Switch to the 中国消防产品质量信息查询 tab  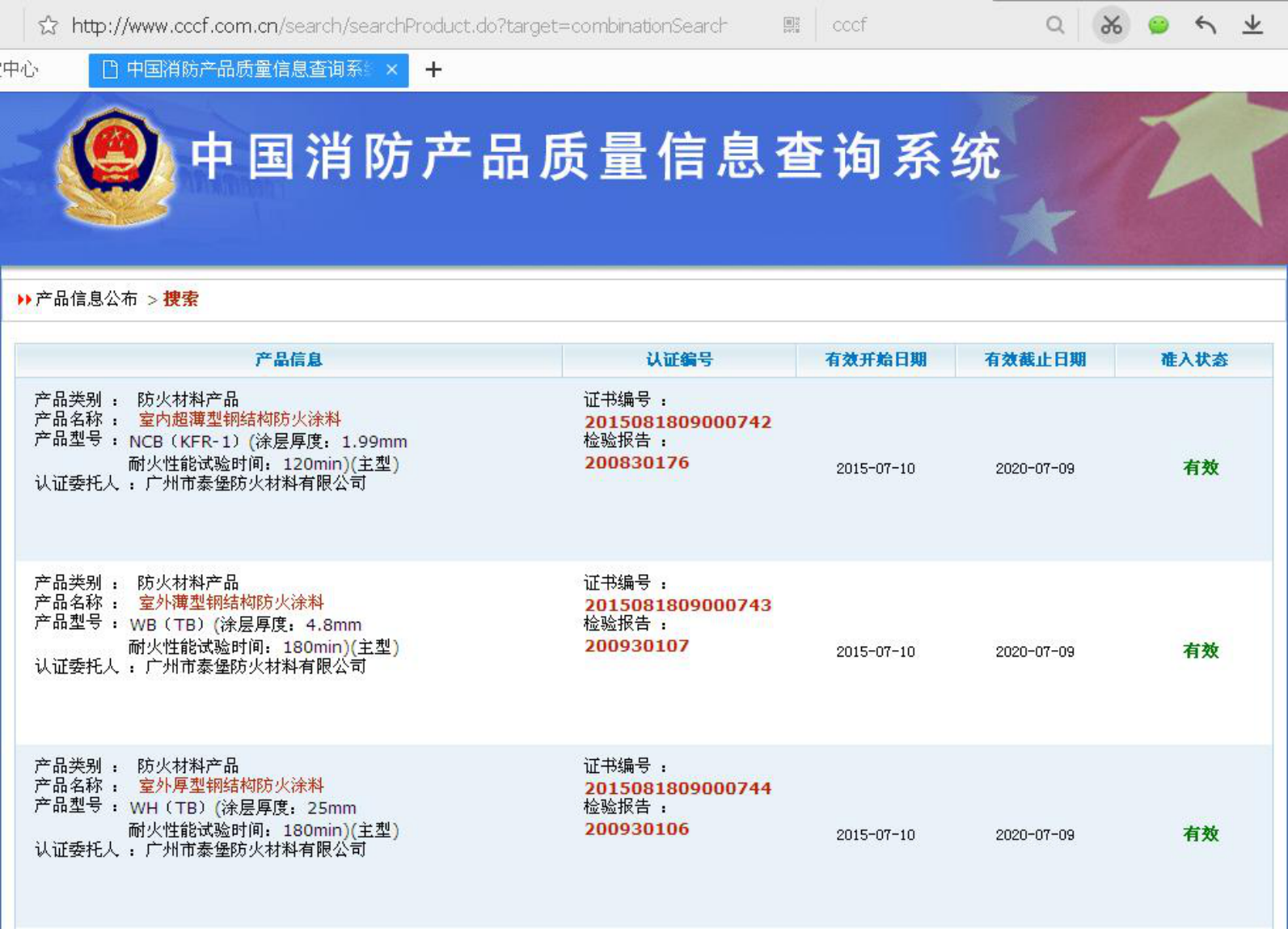(x=243, y=70)
